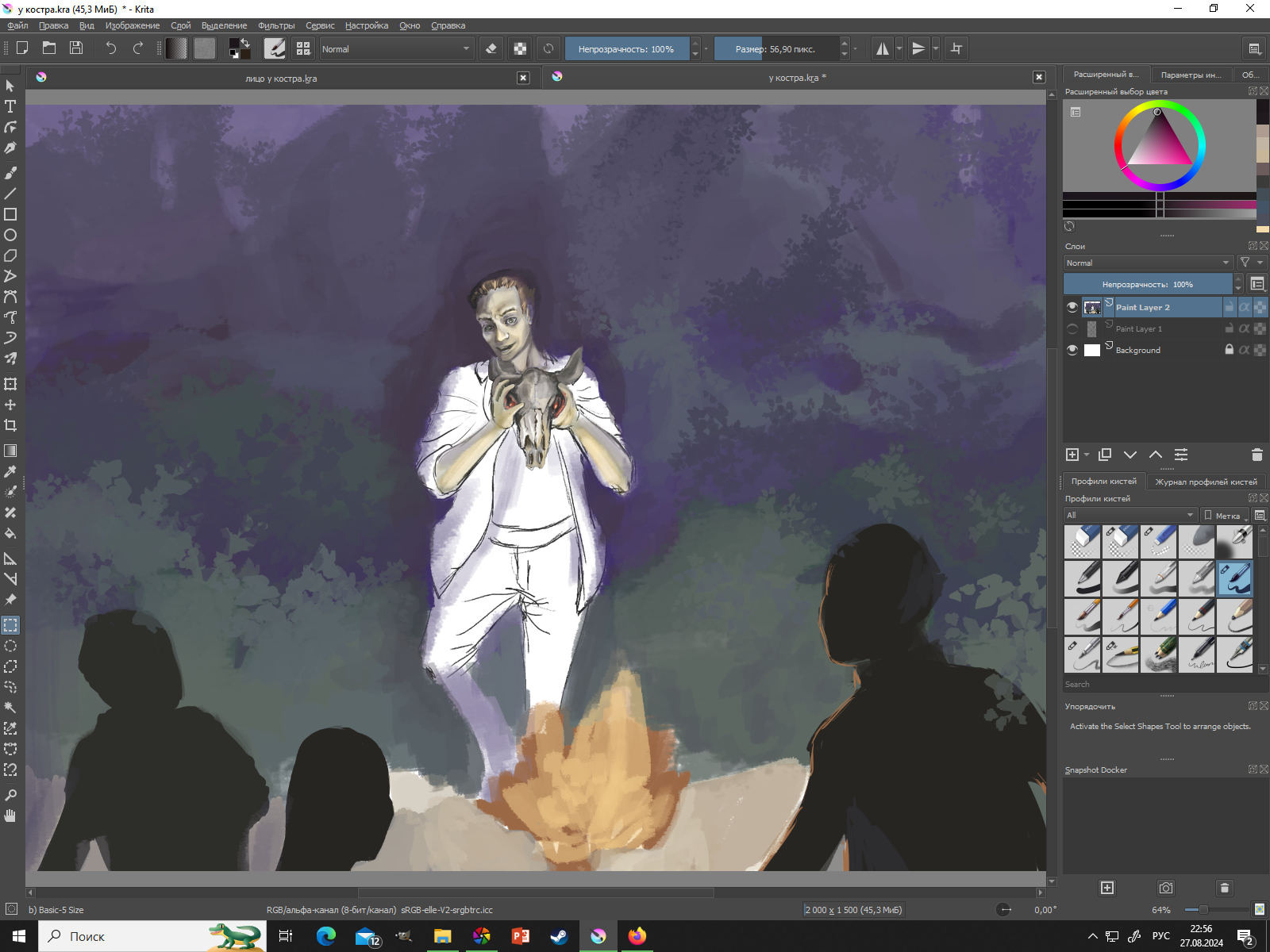Open the Фильтры menu

[x=275, y=25]
